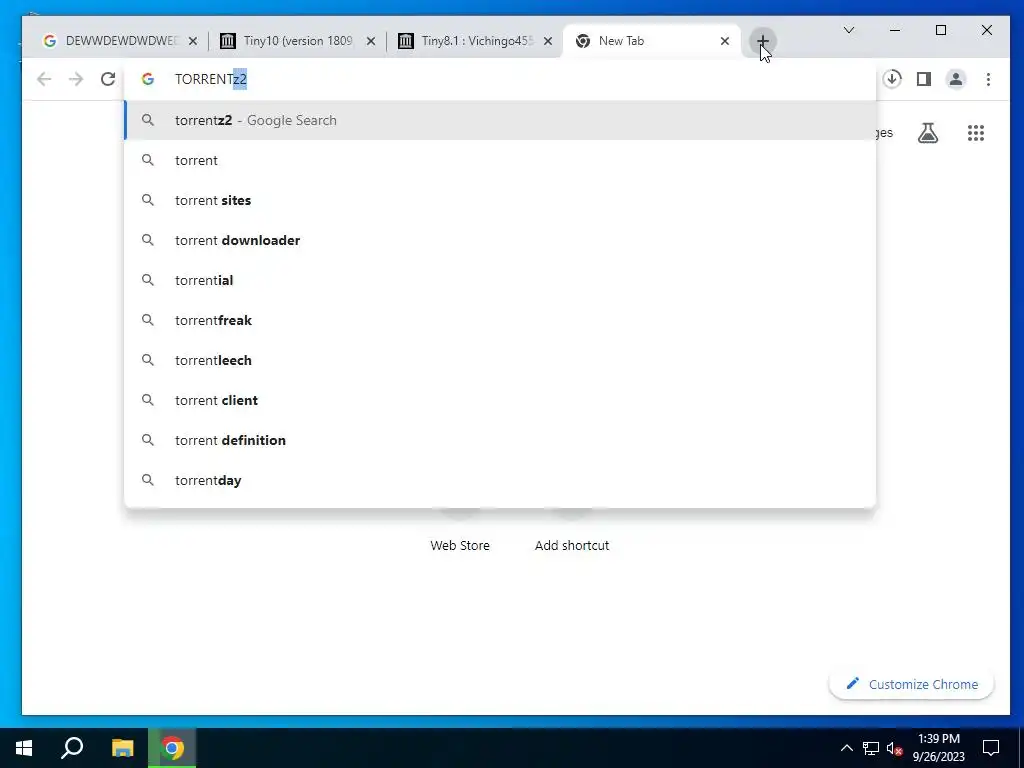Open the tab search dropdown arrow

[849, 30]
